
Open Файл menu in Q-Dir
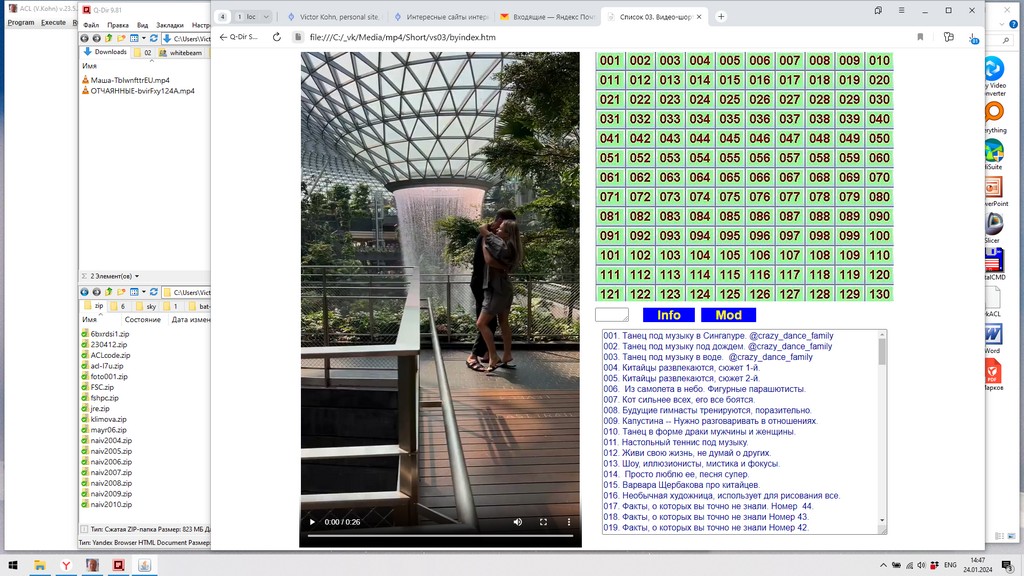coord(91,25)
